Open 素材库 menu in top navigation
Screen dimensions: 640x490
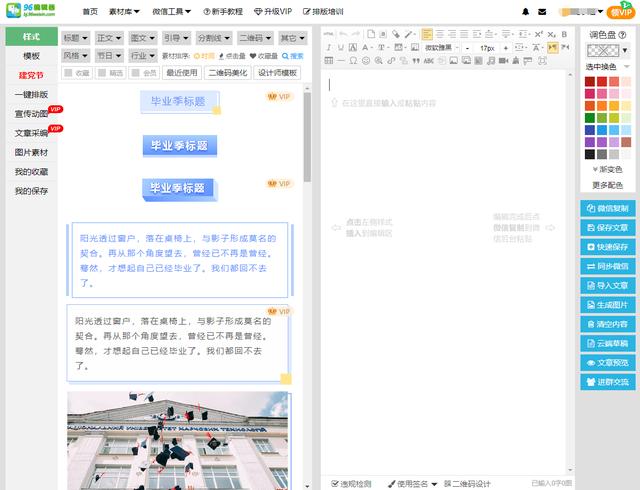point(124,11)
